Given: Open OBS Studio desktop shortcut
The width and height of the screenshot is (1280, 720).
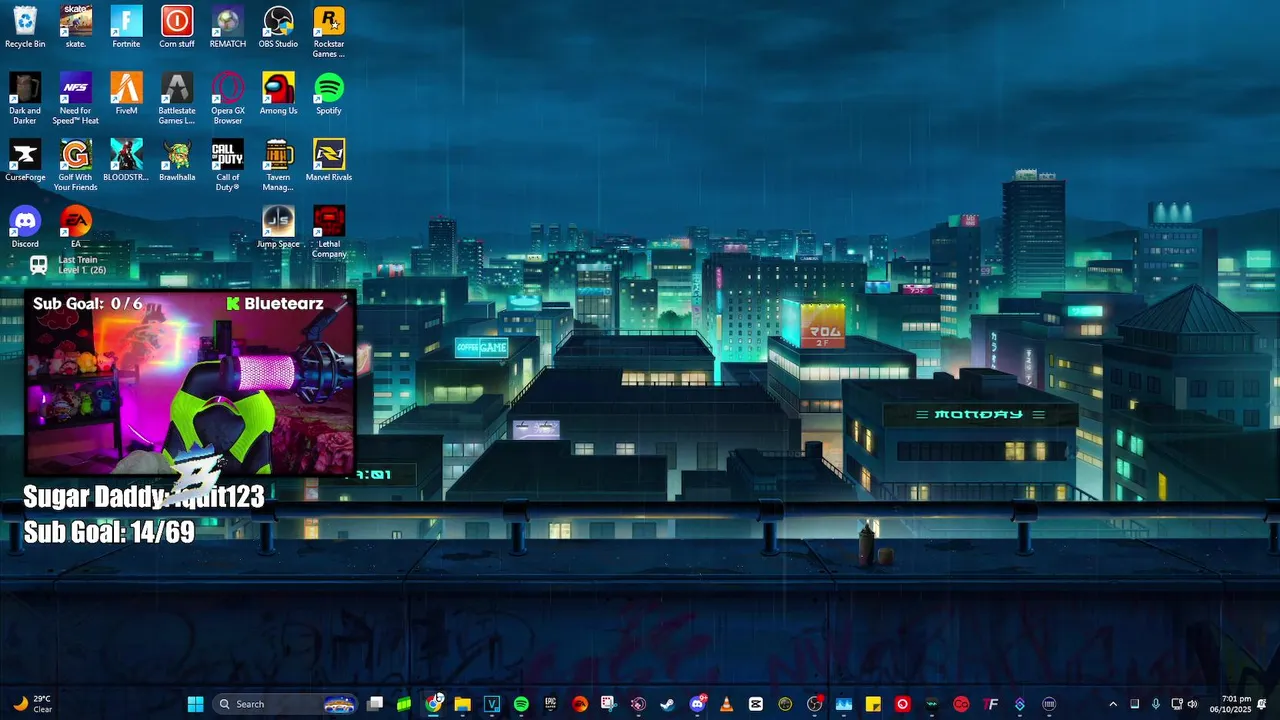Looking at the screenshot, I should click(x=278, y=27).
